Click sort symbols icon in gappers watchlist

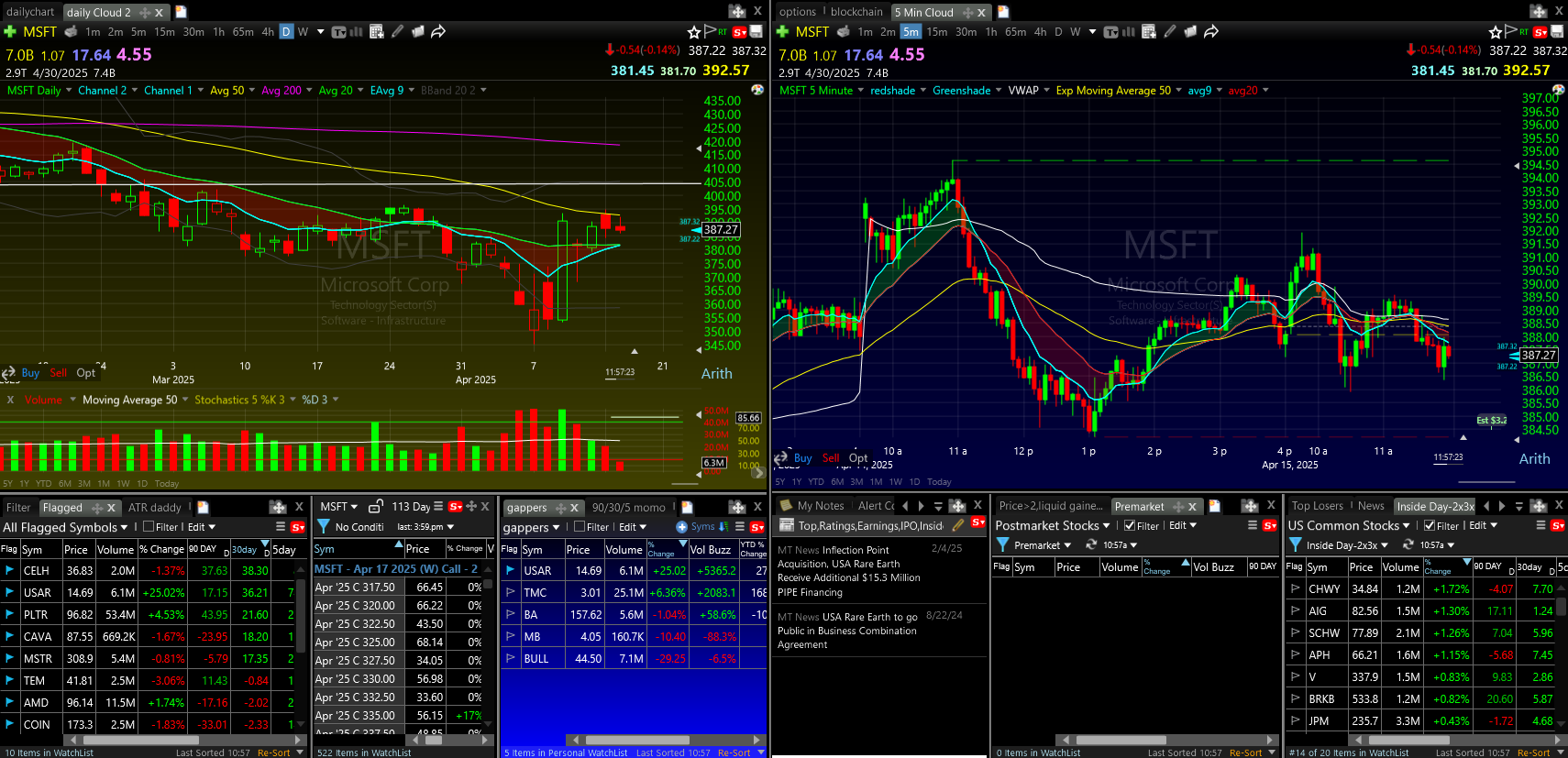[723, 527]
